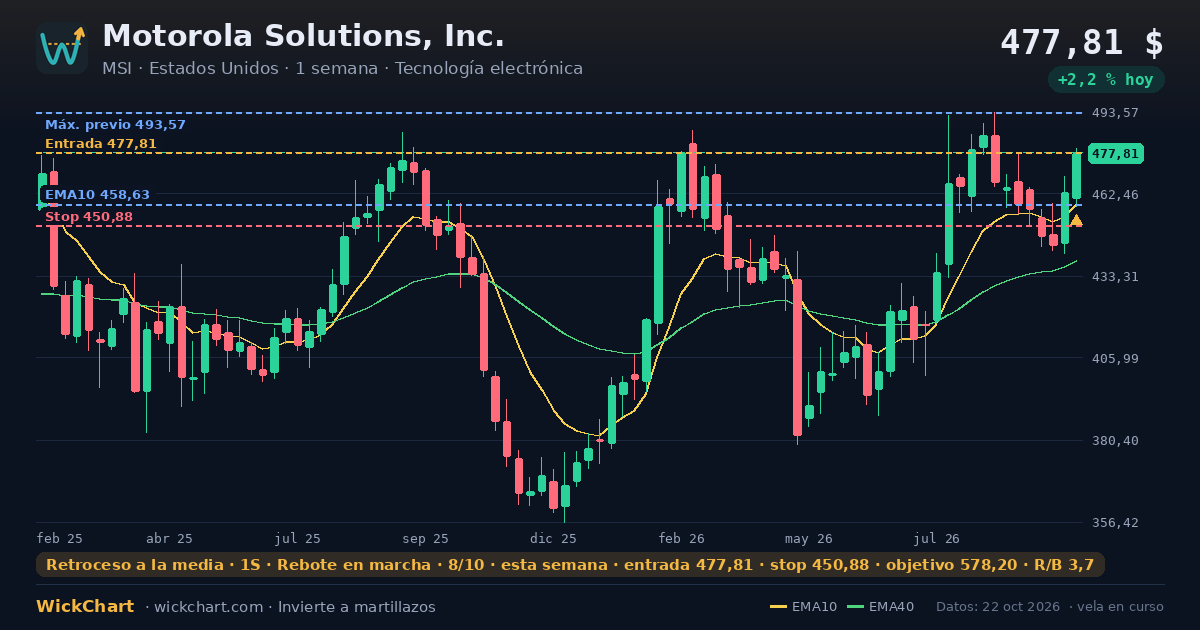This screenshot has height=630, width=1200.
Task: Click the Retroceso a la media summary banner
Action: [x=570, y=565]
